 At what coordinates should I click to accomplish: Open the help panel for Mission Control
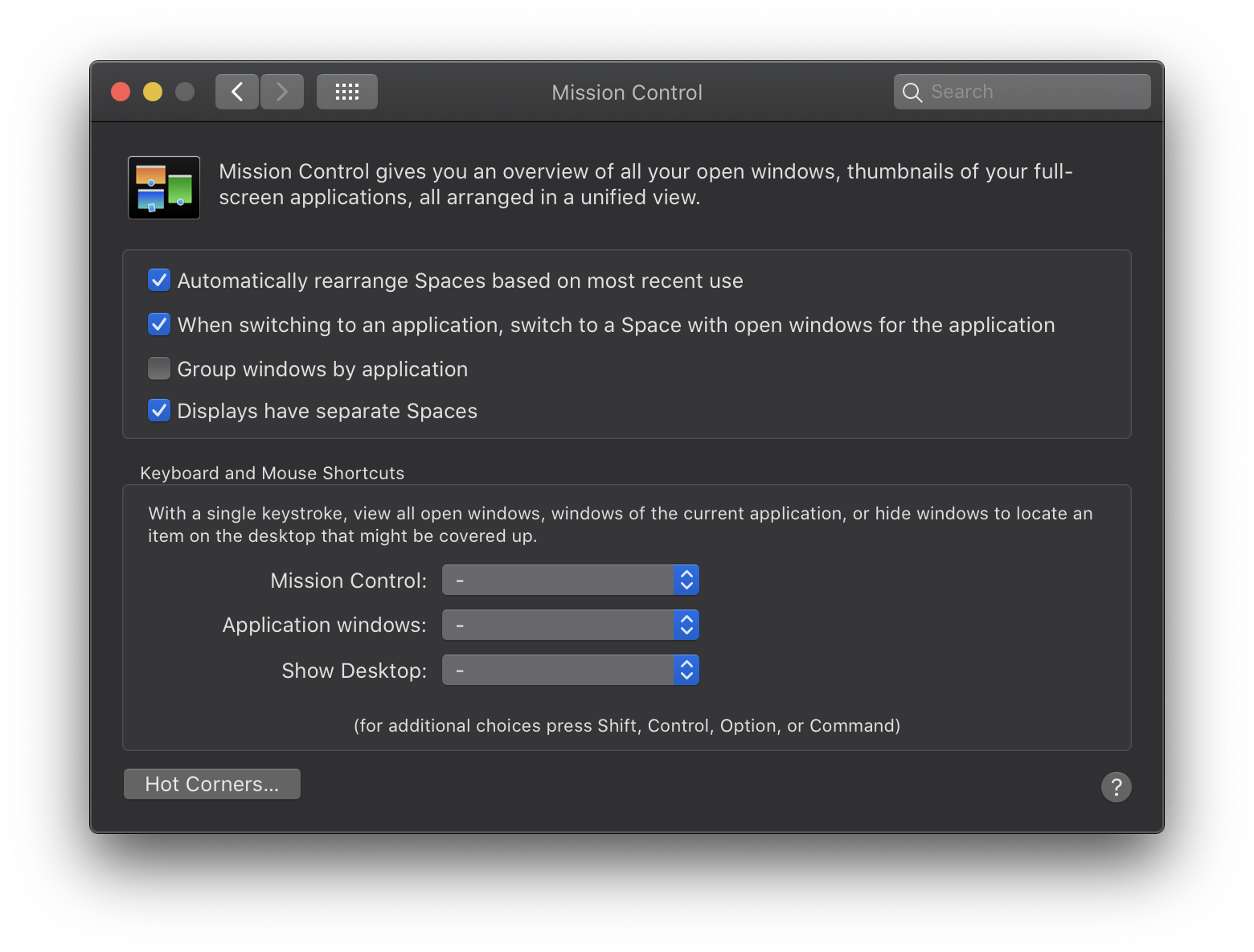pyautogui.click(x=1116, y=786)
